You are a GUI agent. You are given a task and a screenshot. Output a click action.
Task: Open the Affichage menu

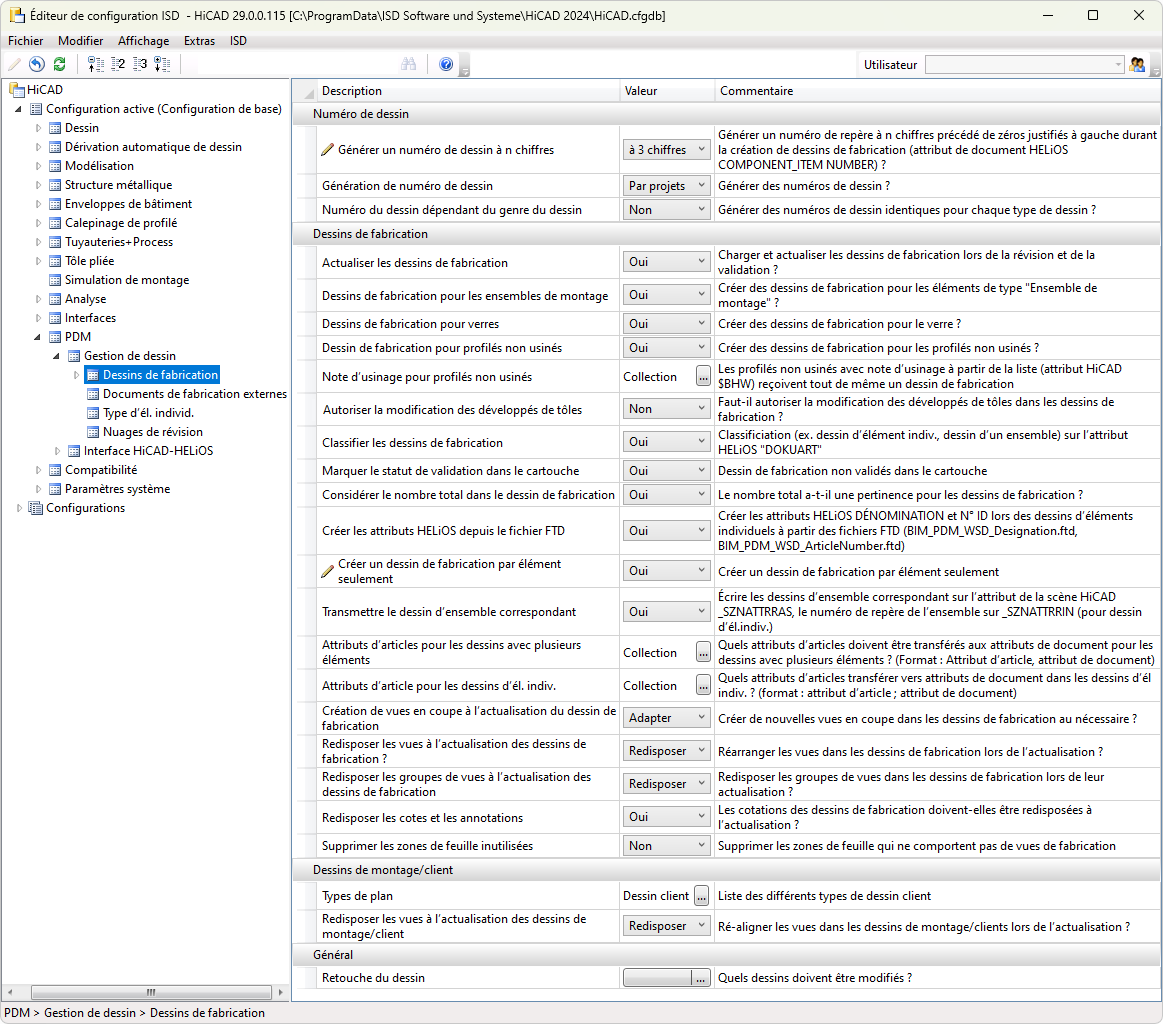pos(143,41)
